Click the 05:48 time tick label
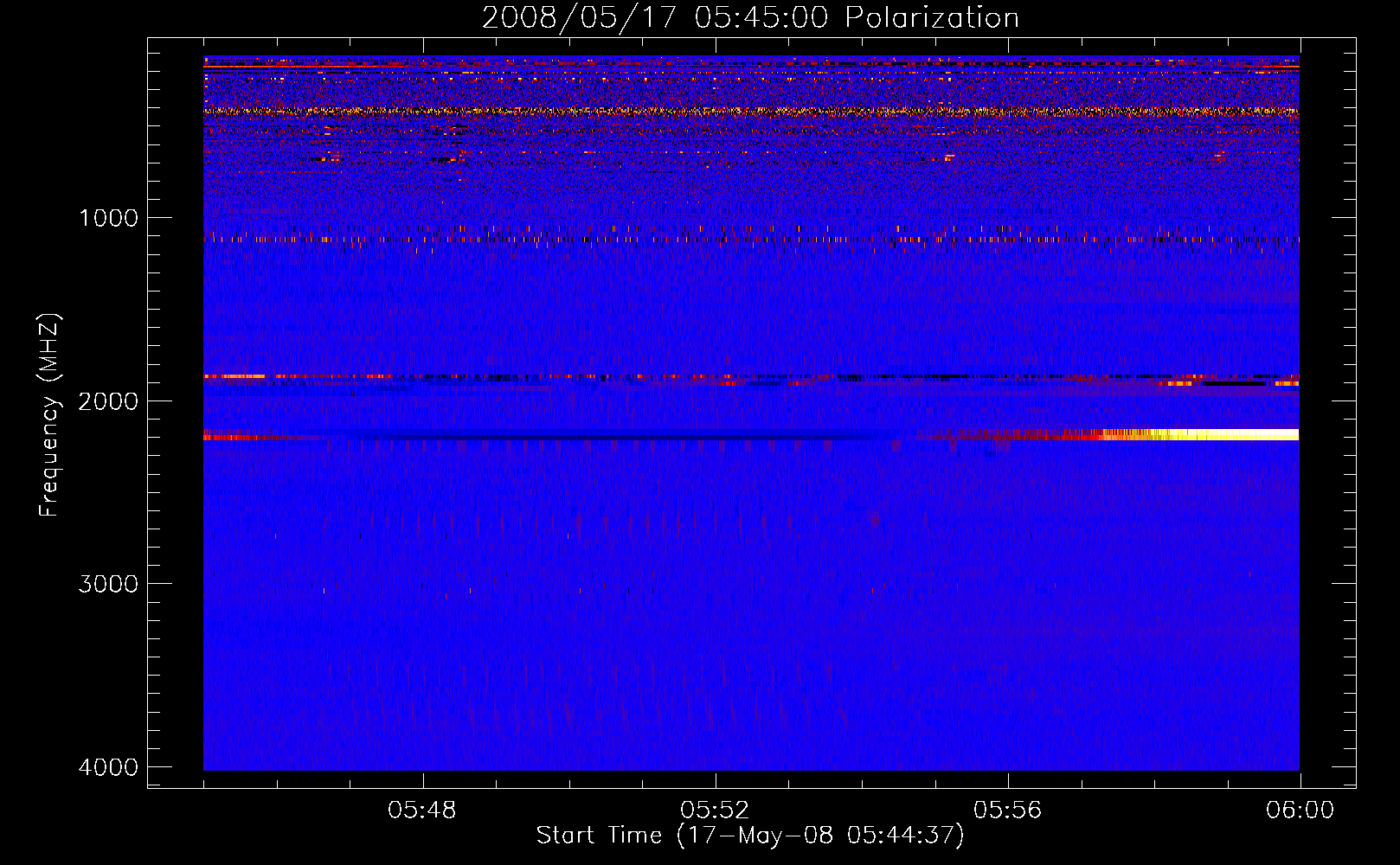 tap(422, 811)
